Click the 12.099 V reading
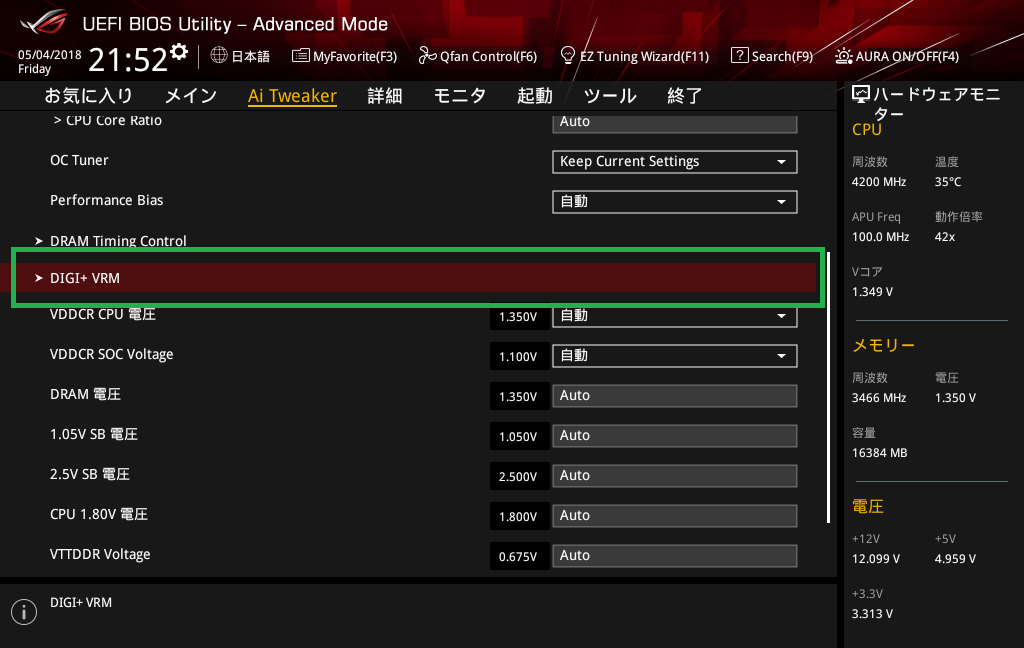This screenshot has height=648, width=1024. tap(876, 559)
